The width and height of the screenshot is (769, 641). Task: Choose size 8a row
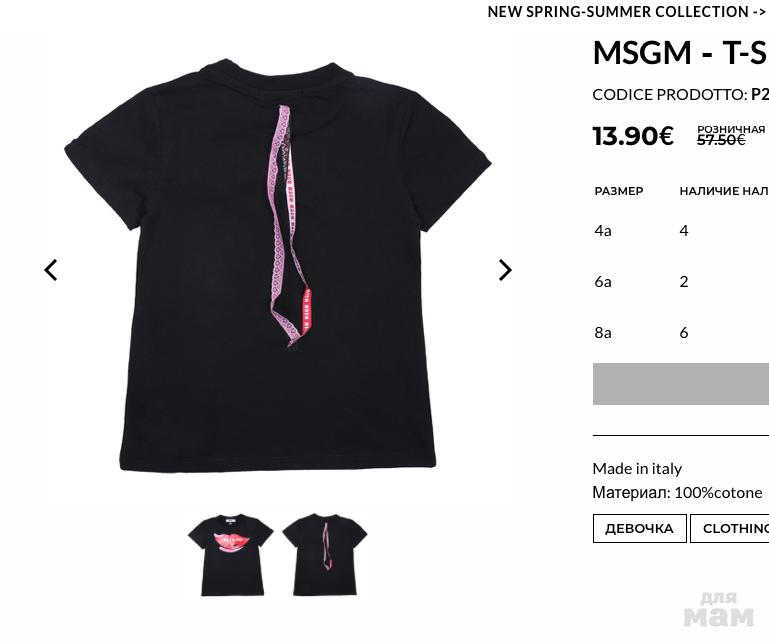[681, 333]
